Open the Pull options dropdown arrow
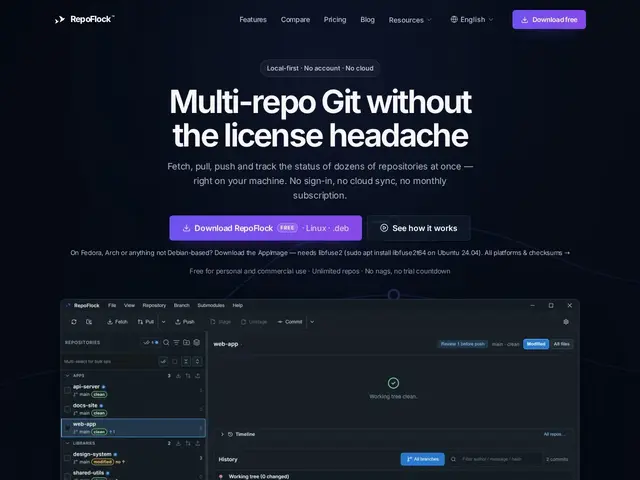The image size is (640, 480). click(x=164, y=322)
